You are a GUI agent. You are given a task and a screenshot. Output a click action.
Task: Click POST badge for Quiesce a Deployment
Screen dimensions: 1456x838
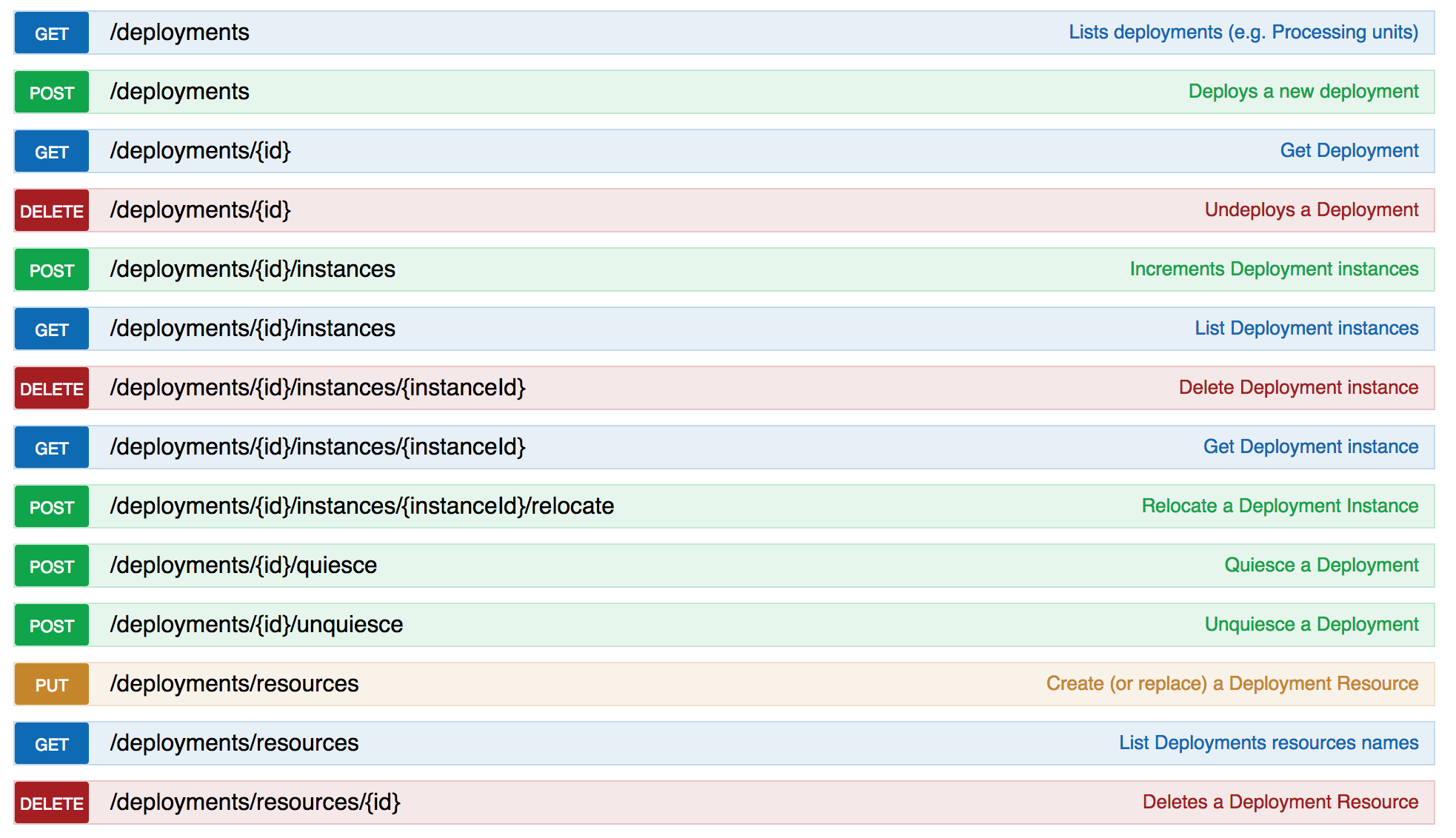coord(52,566)
